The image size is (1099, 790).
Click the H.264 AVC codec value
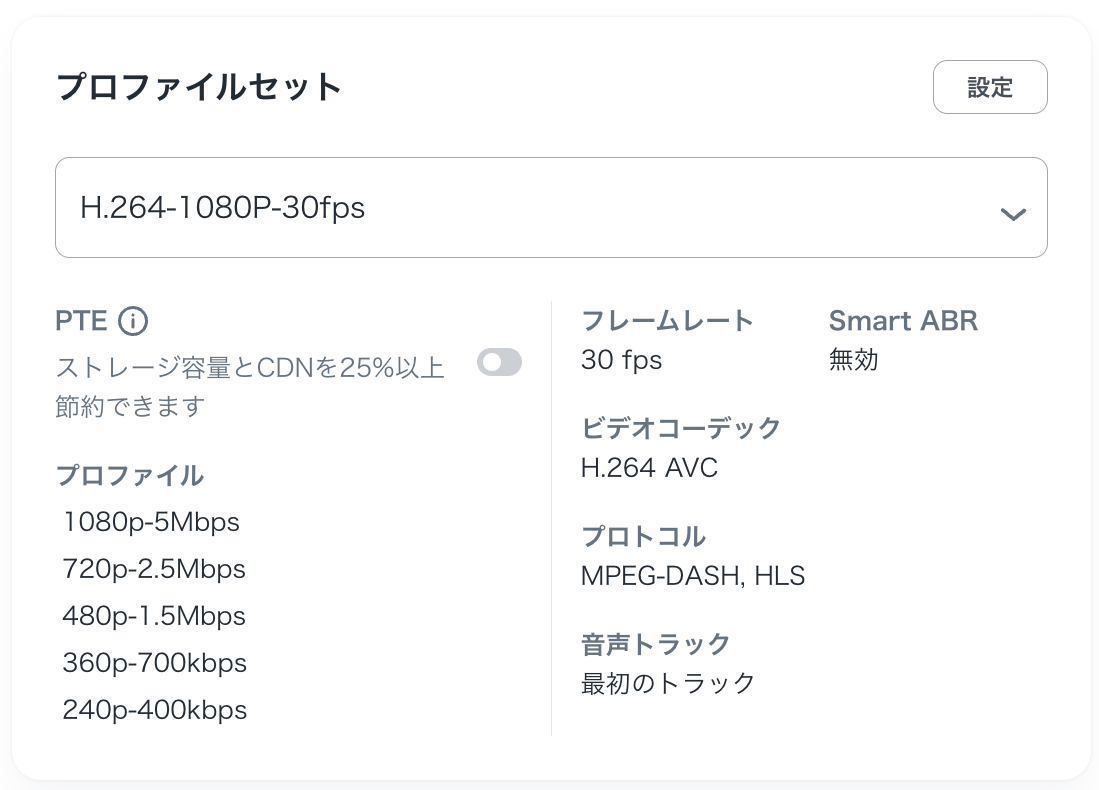click(x=649, y=468)
